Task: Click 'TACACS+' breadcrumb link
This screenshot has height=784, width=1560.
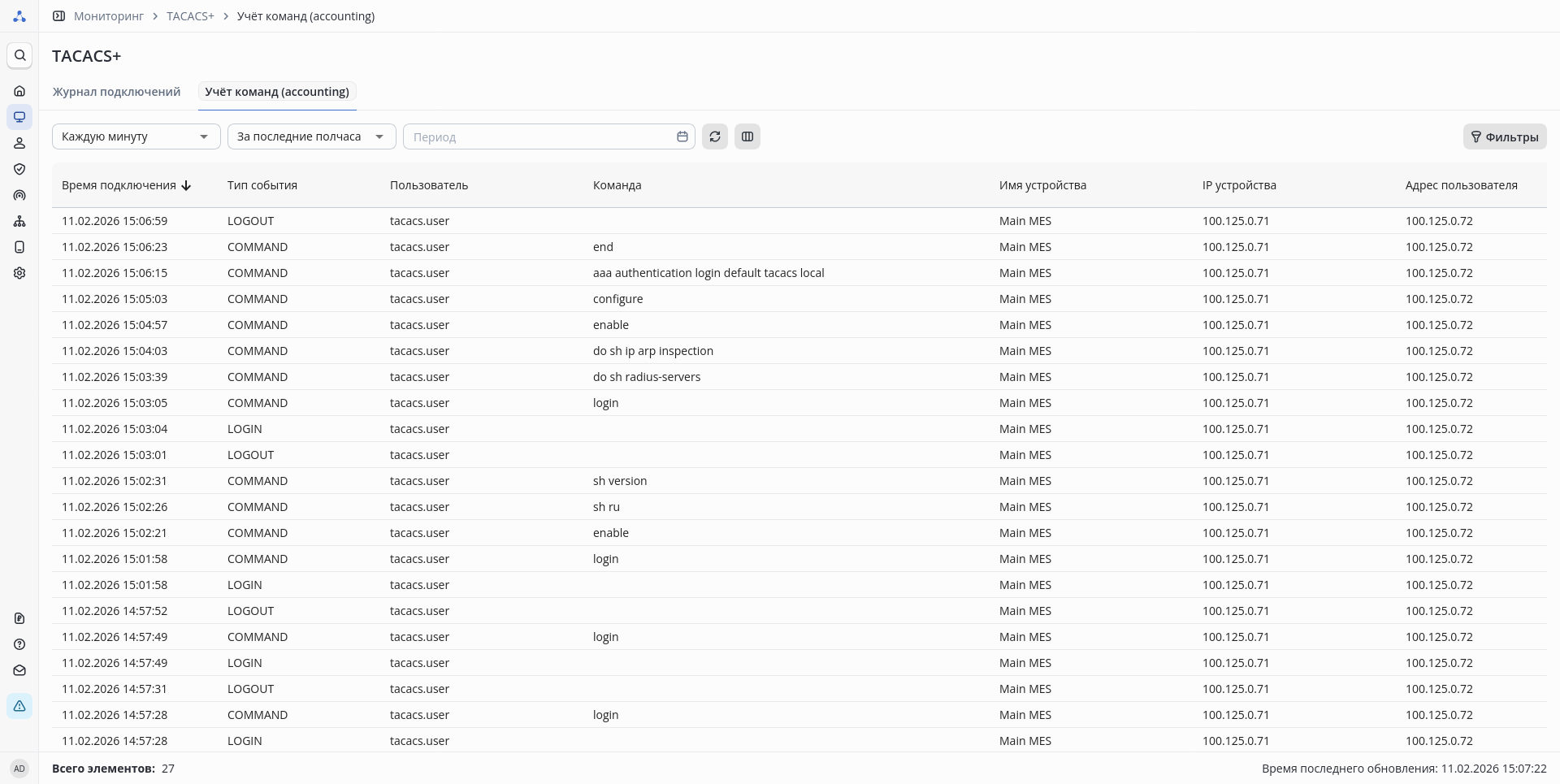Action: point(190,16)
